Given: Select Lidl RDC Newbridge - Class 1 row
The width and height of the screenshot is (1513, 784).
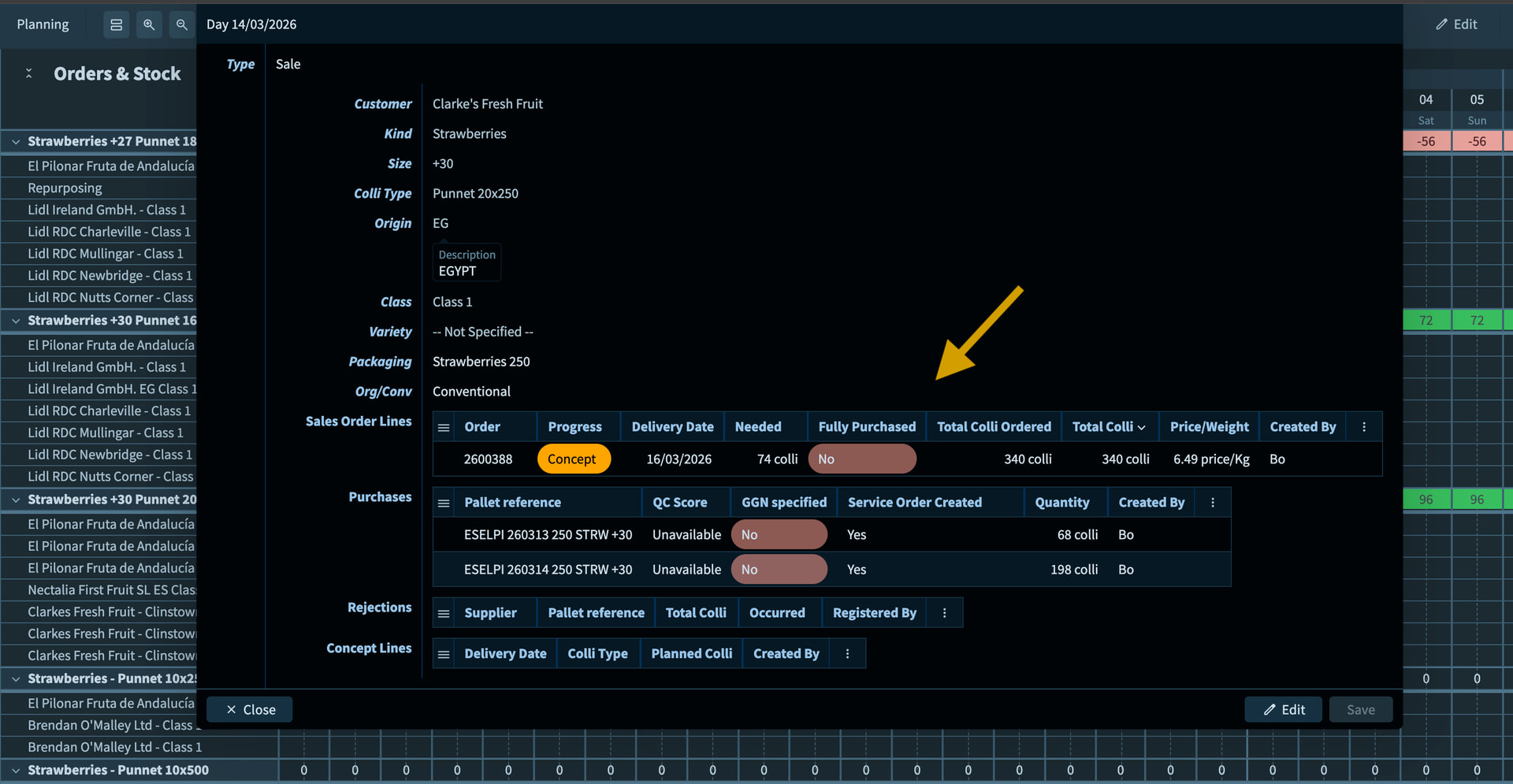Looking at the screenshot, I should tap(110, 276).
